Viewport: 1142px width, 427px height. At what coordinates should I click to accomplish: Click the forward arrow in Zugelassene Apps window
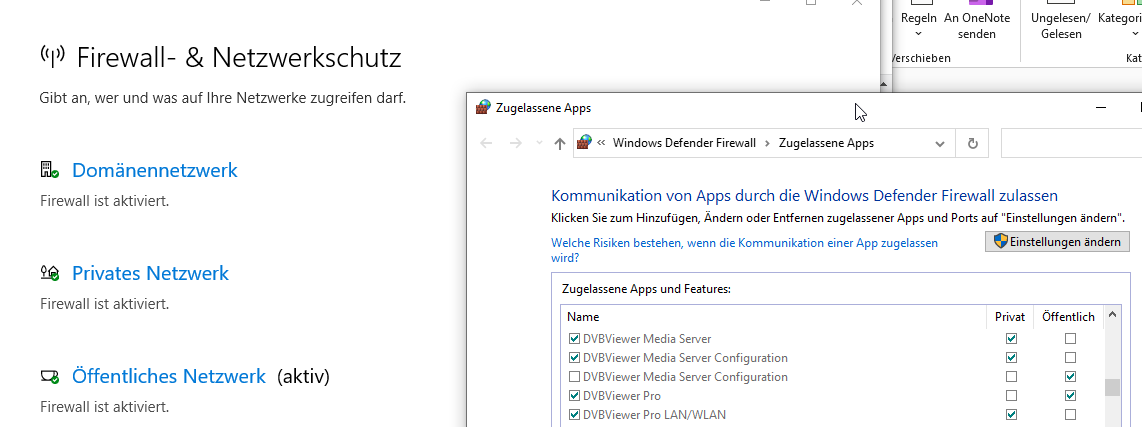(x=516, y=143)
